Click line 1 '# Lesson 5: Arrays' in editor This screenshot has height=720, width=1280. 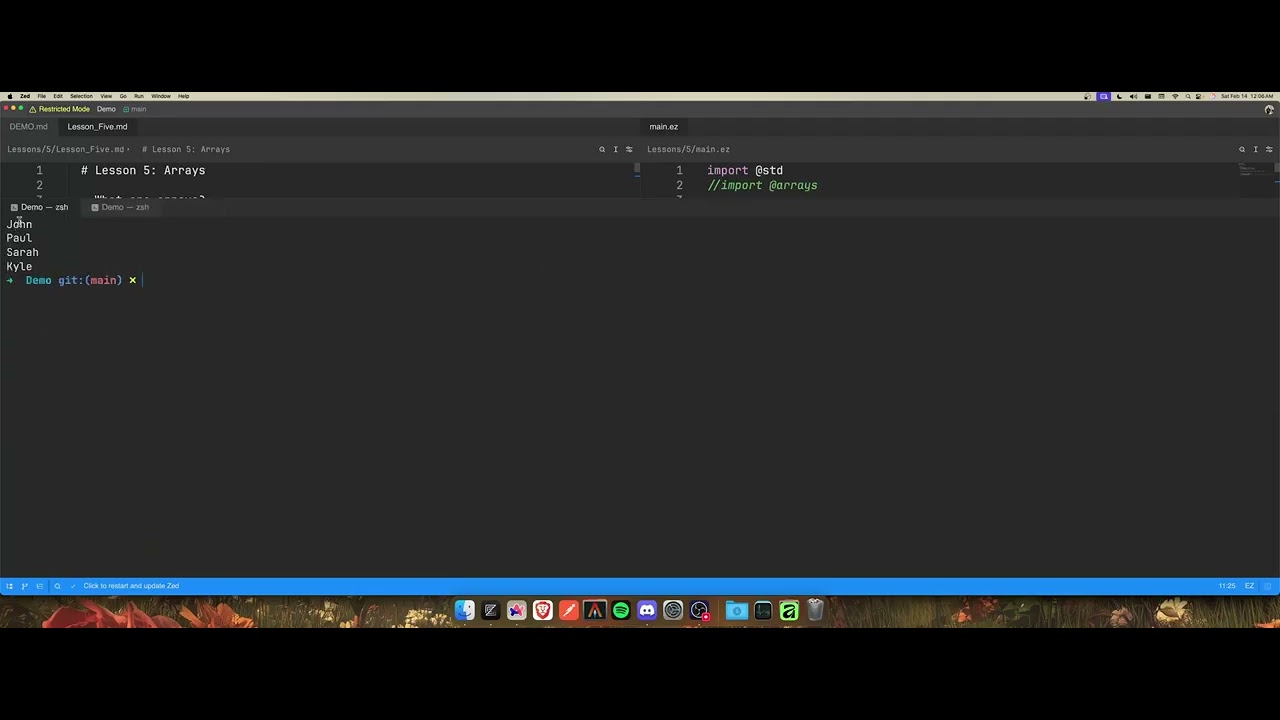click(x=143, y=171)
